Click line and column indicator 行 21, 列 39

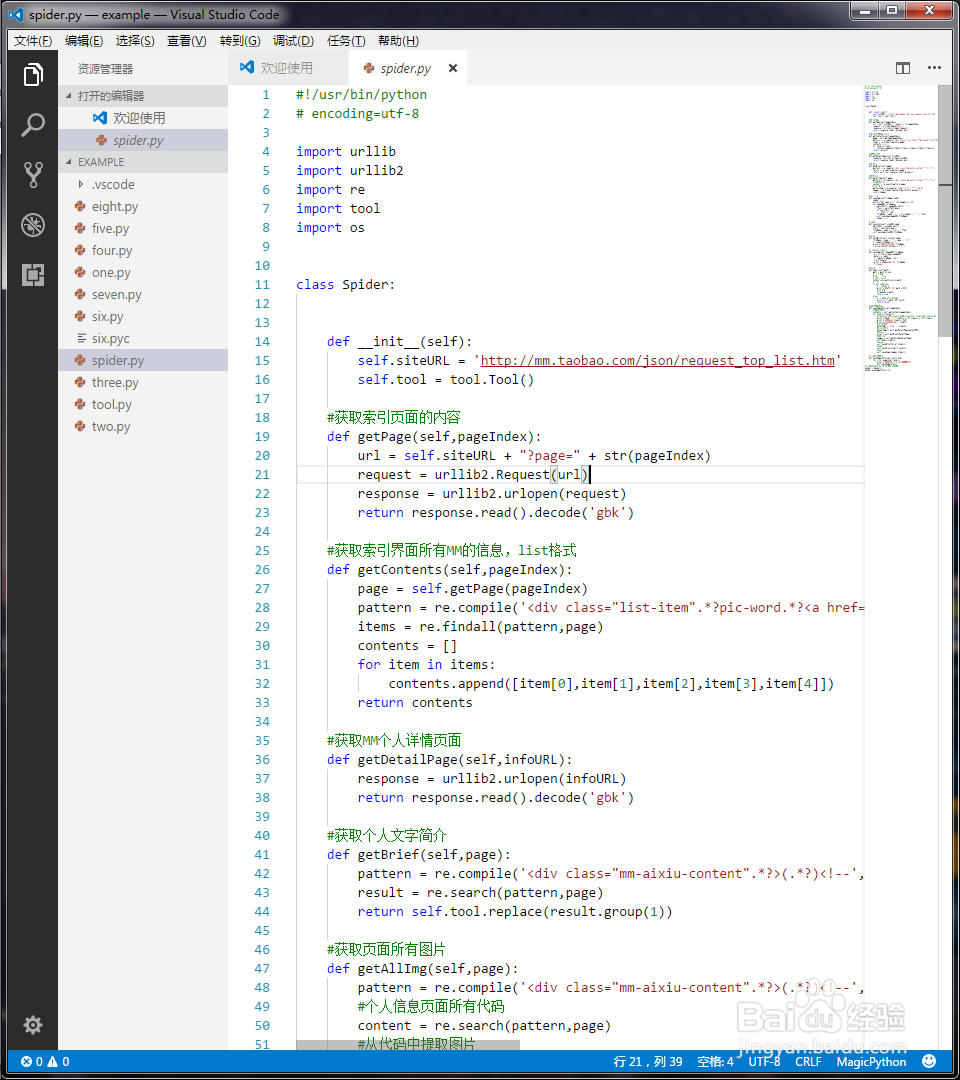pos(648,1061)
